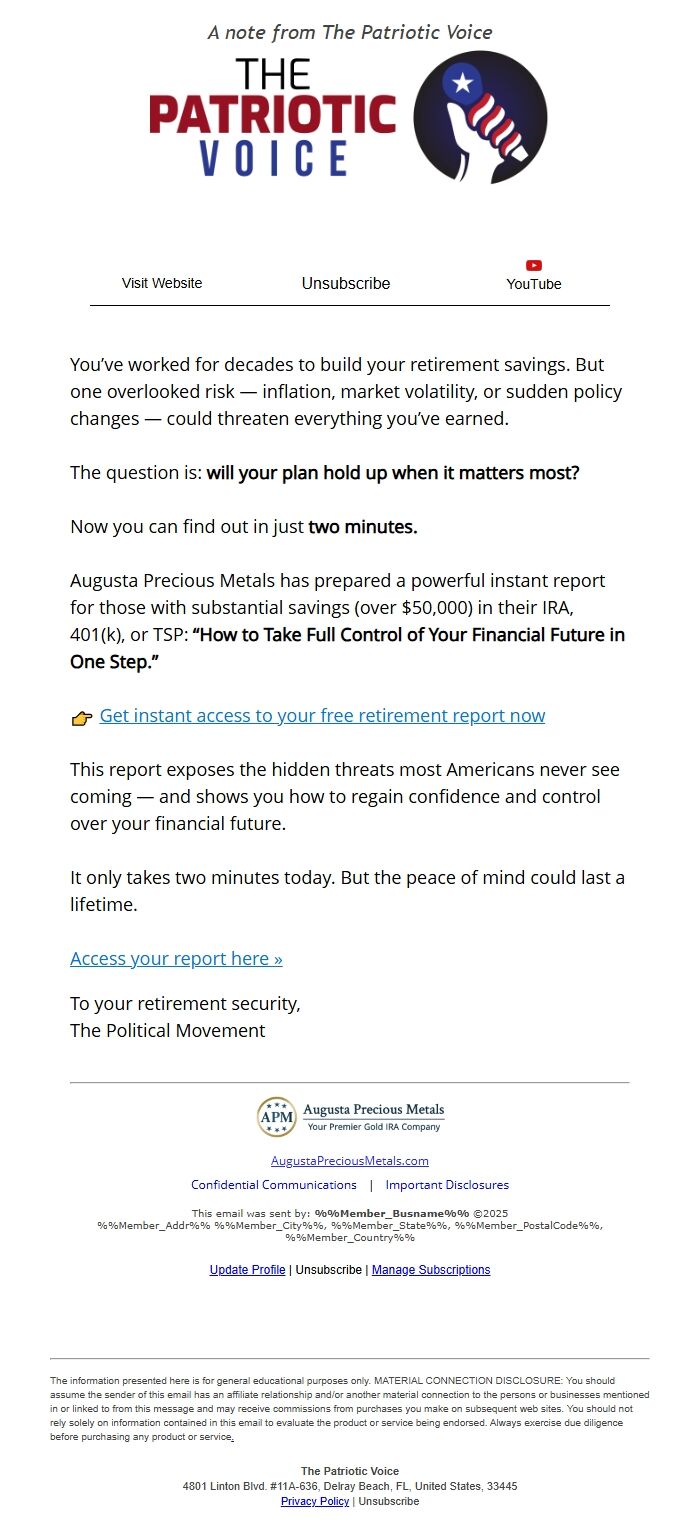
Task: Open the YouTube text link
Action: pos(534,284)
